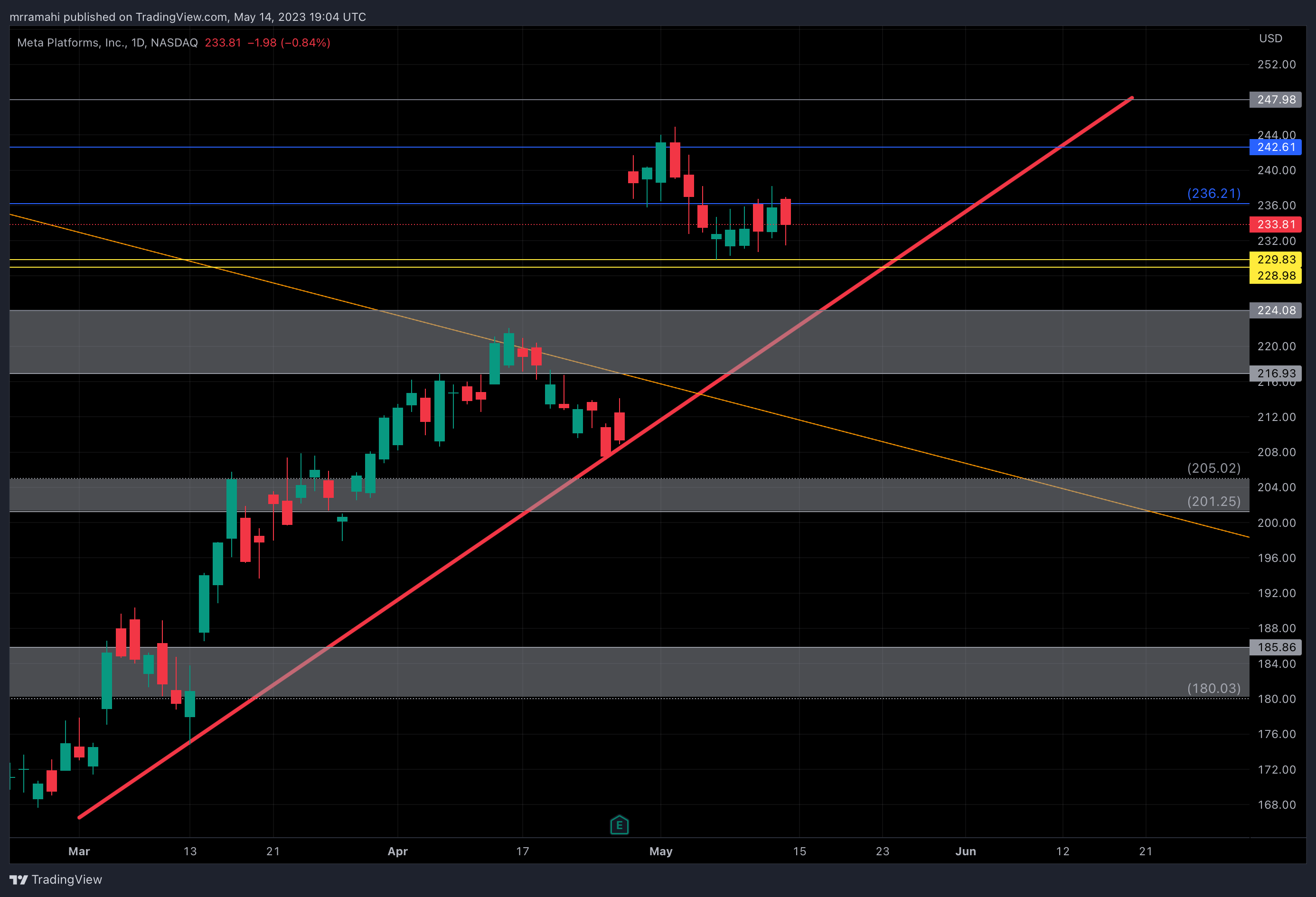Viewport: 1316px width, 897px height.
Task: Select the (236.21) blue line text label
Action: 1213,194
